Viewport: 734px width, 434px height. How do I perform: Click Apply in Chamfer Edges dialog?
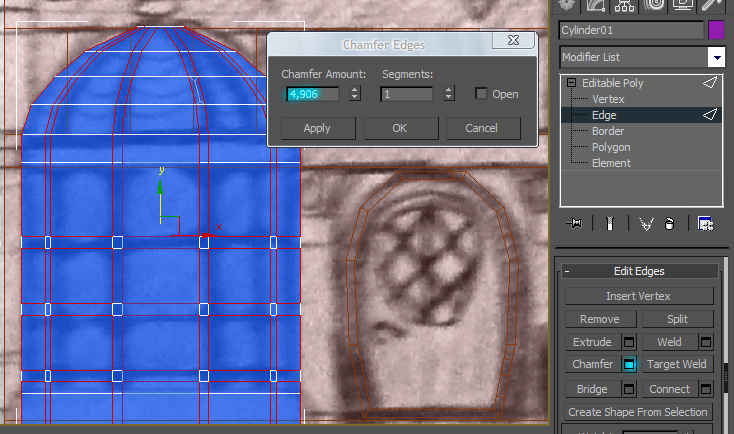(317, 128)
